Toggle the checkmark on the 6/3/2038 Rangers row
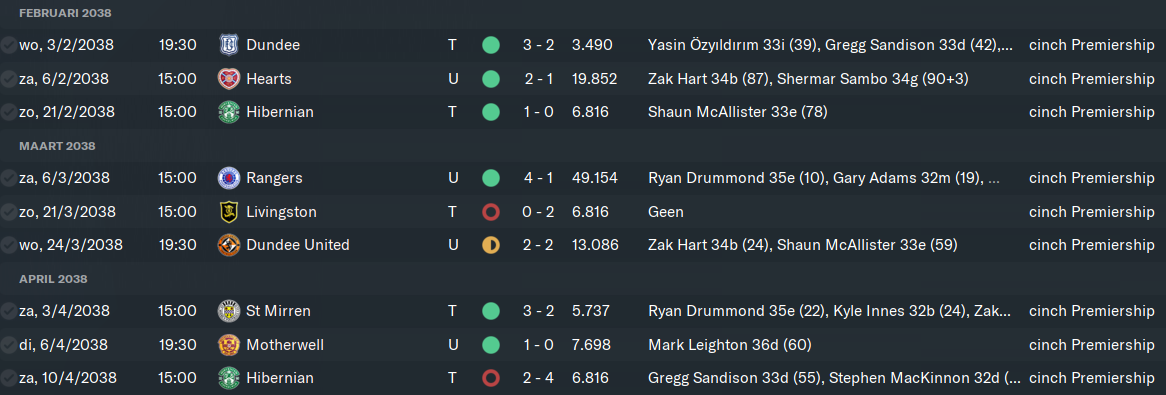Image resolution: width=1166 pixels, height=395 pixels. pyautogui.click(x=8, y=178)
